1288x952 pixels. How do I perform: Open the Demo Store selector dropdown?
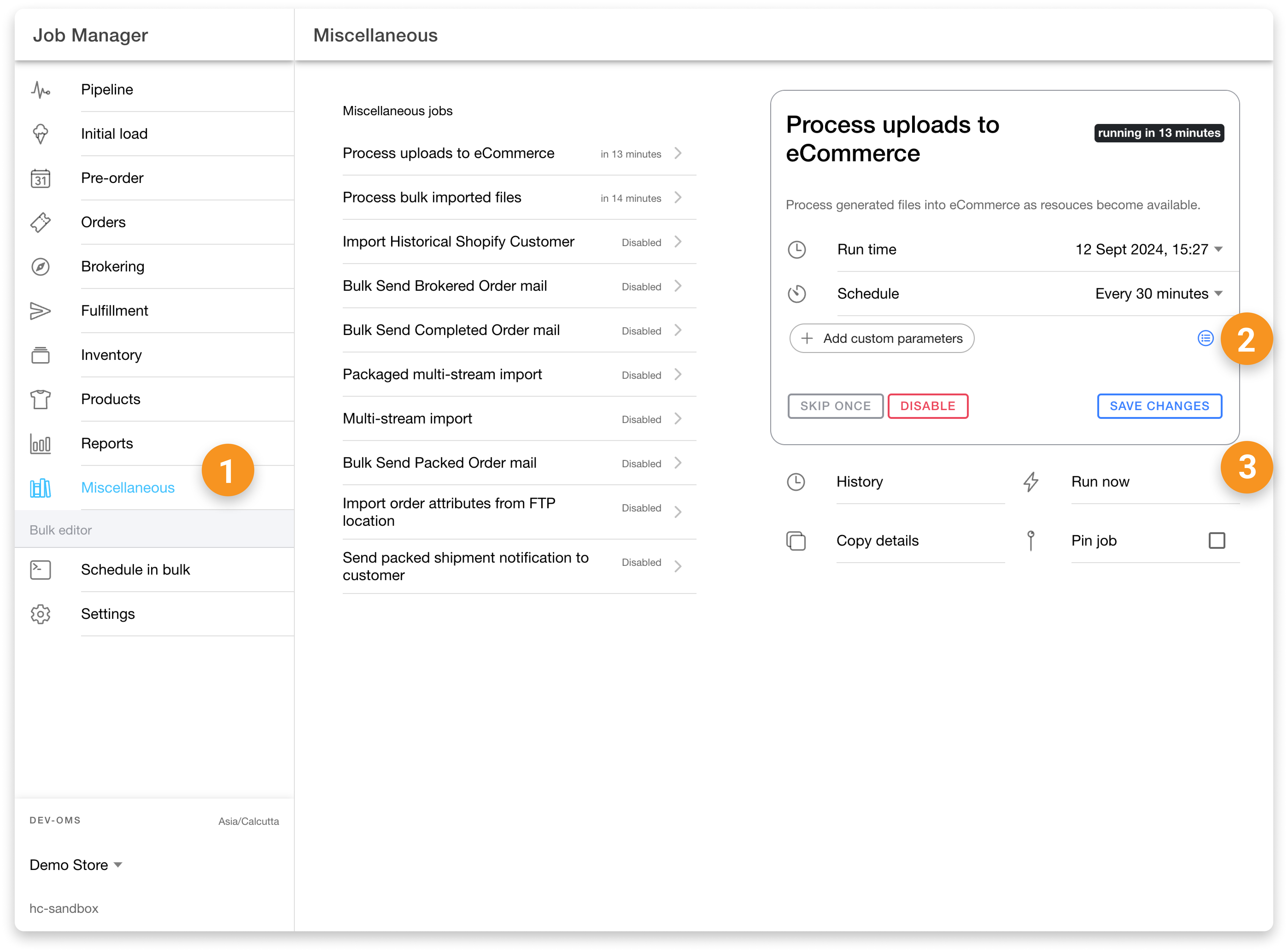click(x=76, y=865)
